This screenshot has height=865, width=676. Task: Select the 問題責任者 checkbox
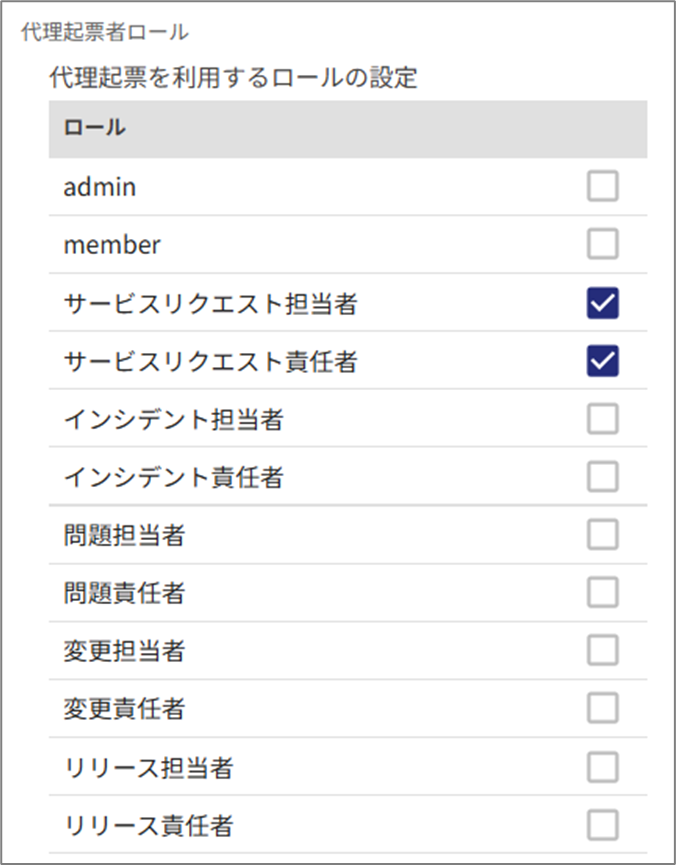[x=602, y=593]
